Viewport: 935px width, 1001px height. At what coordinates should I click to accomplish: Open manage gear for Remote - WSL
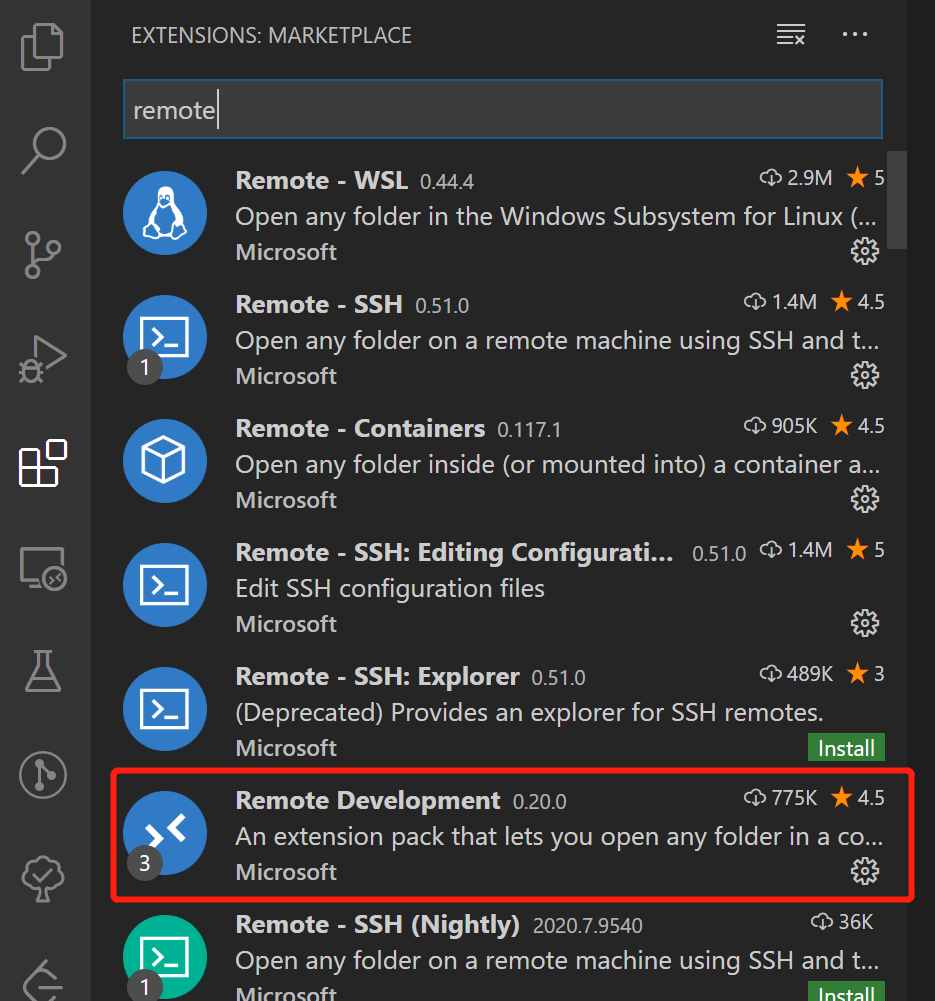click(865, 252)
